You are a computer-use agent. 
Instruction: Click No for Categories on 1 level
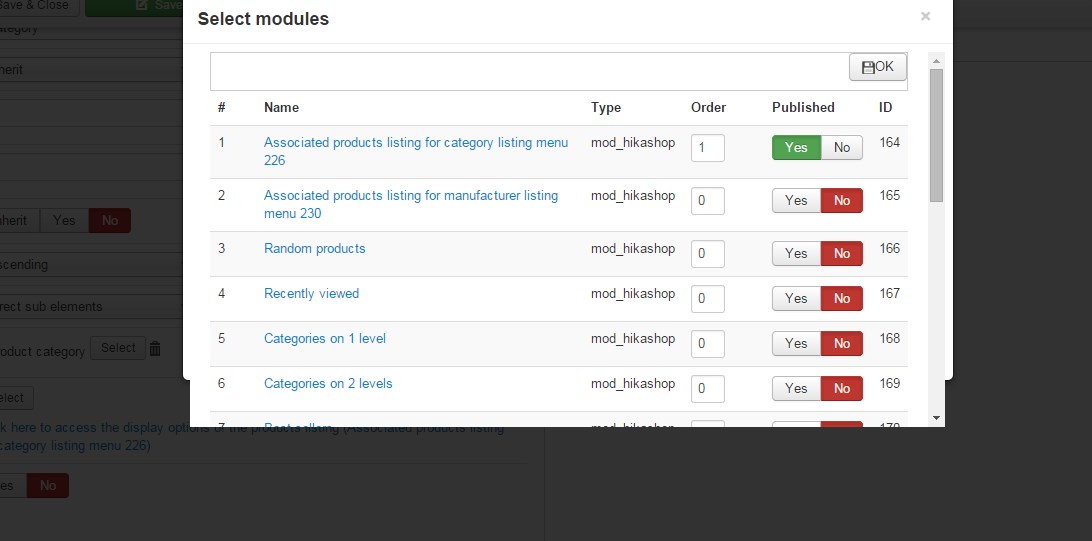pos(842,344)
